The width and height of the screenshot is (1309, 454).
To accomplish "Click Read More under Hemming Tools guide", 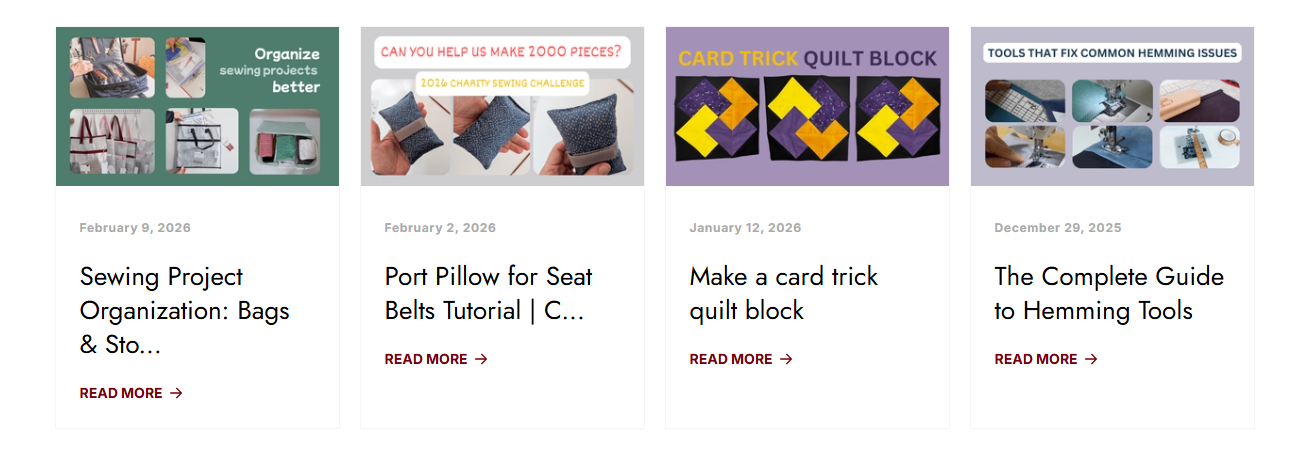I will point(1036,359).
